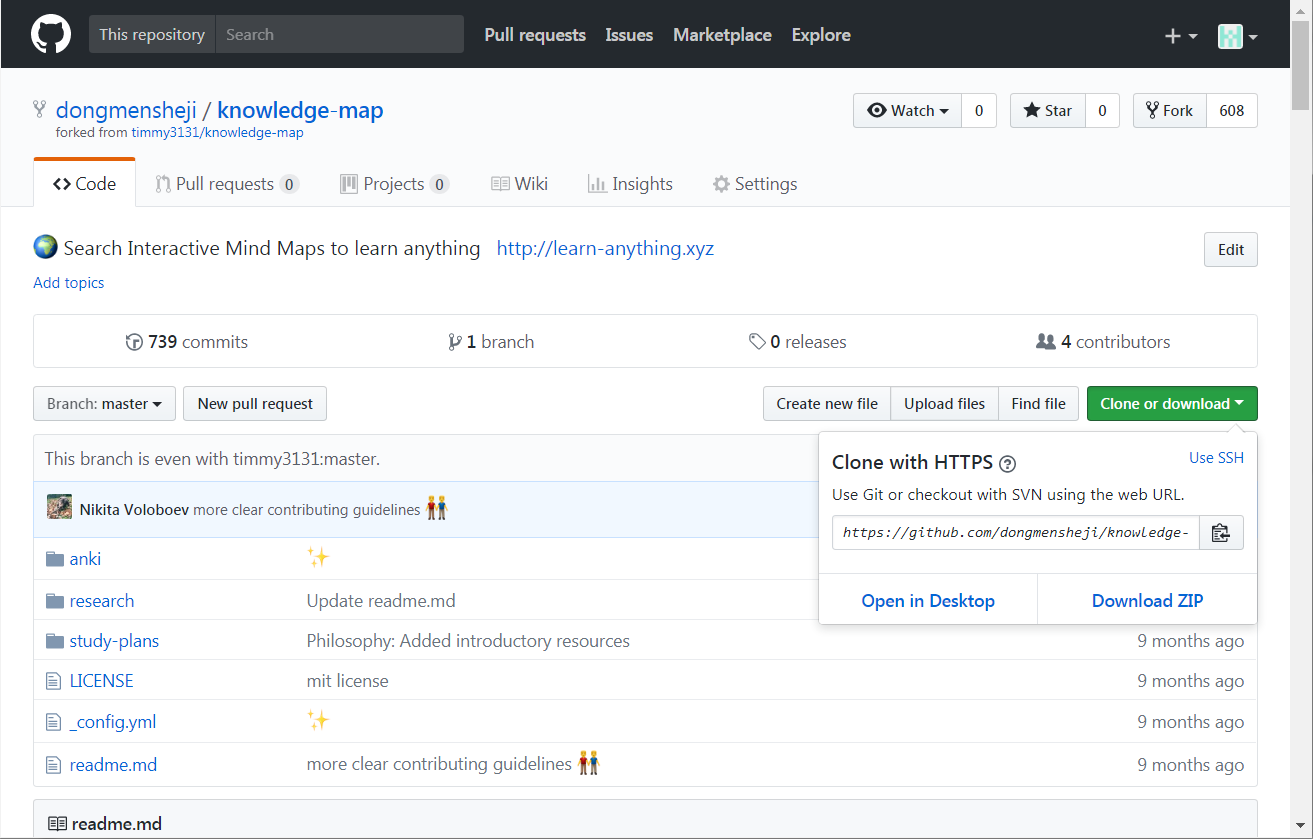The height and width of the screenshot is (839, 1313).
Task: View watchers count 0
Action: (979, 111)
